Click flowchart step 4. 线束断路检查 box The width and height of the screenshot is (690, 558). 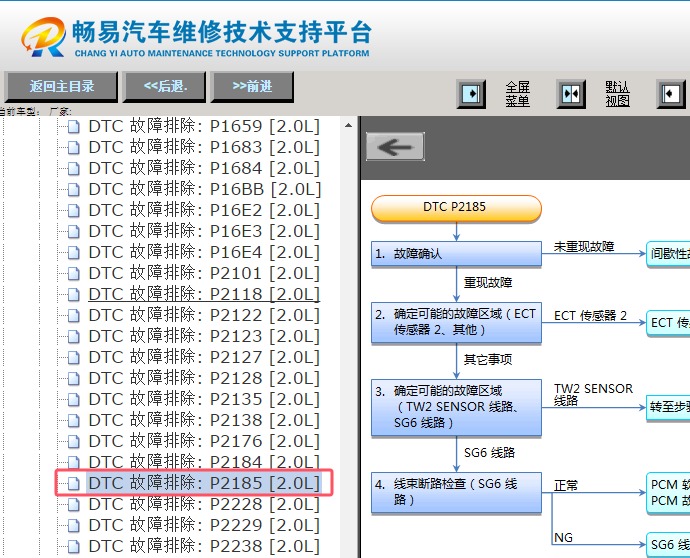(x=456, y=492)
